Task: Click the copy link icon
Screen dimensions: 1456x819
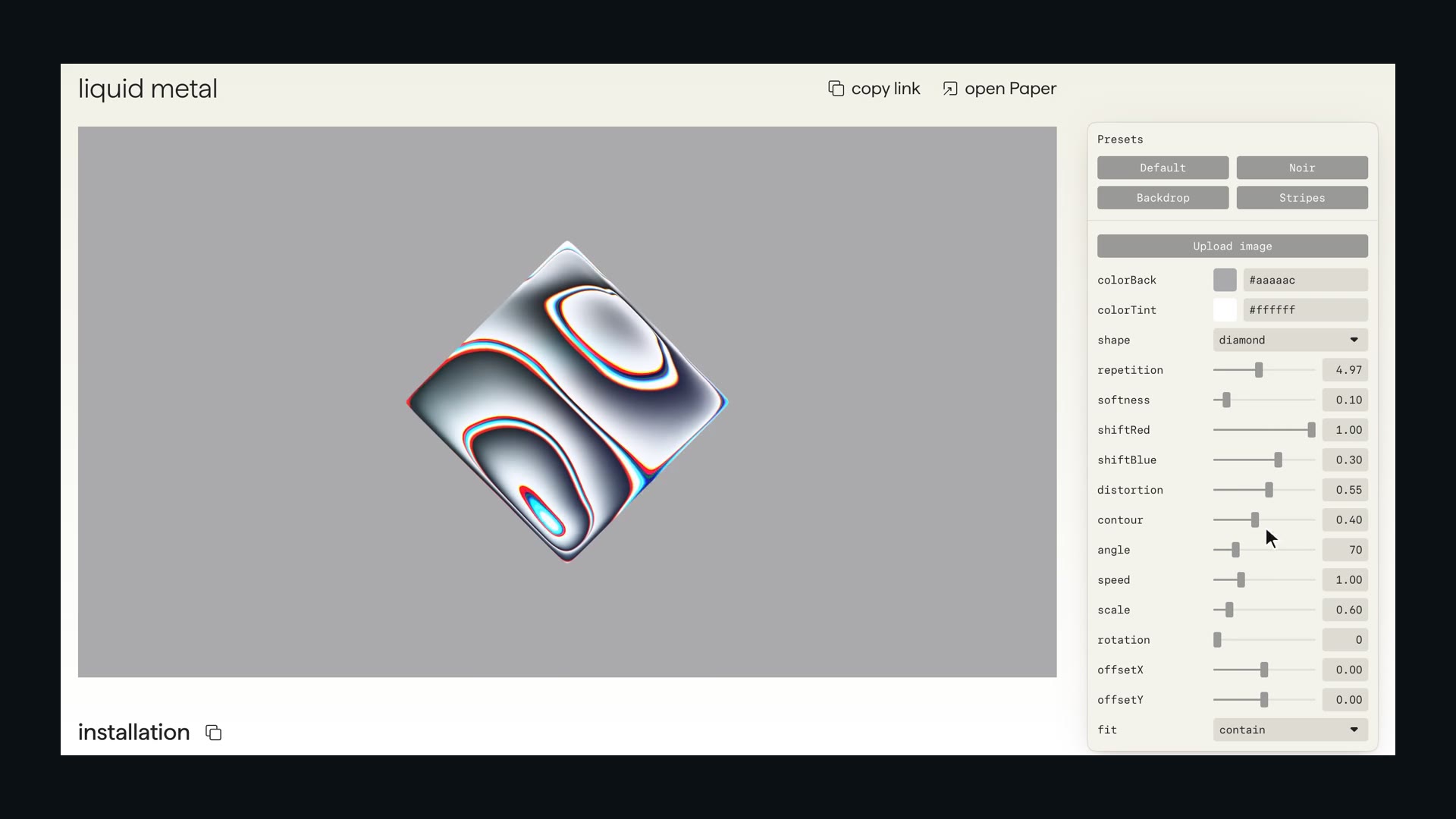Action: 836,89
